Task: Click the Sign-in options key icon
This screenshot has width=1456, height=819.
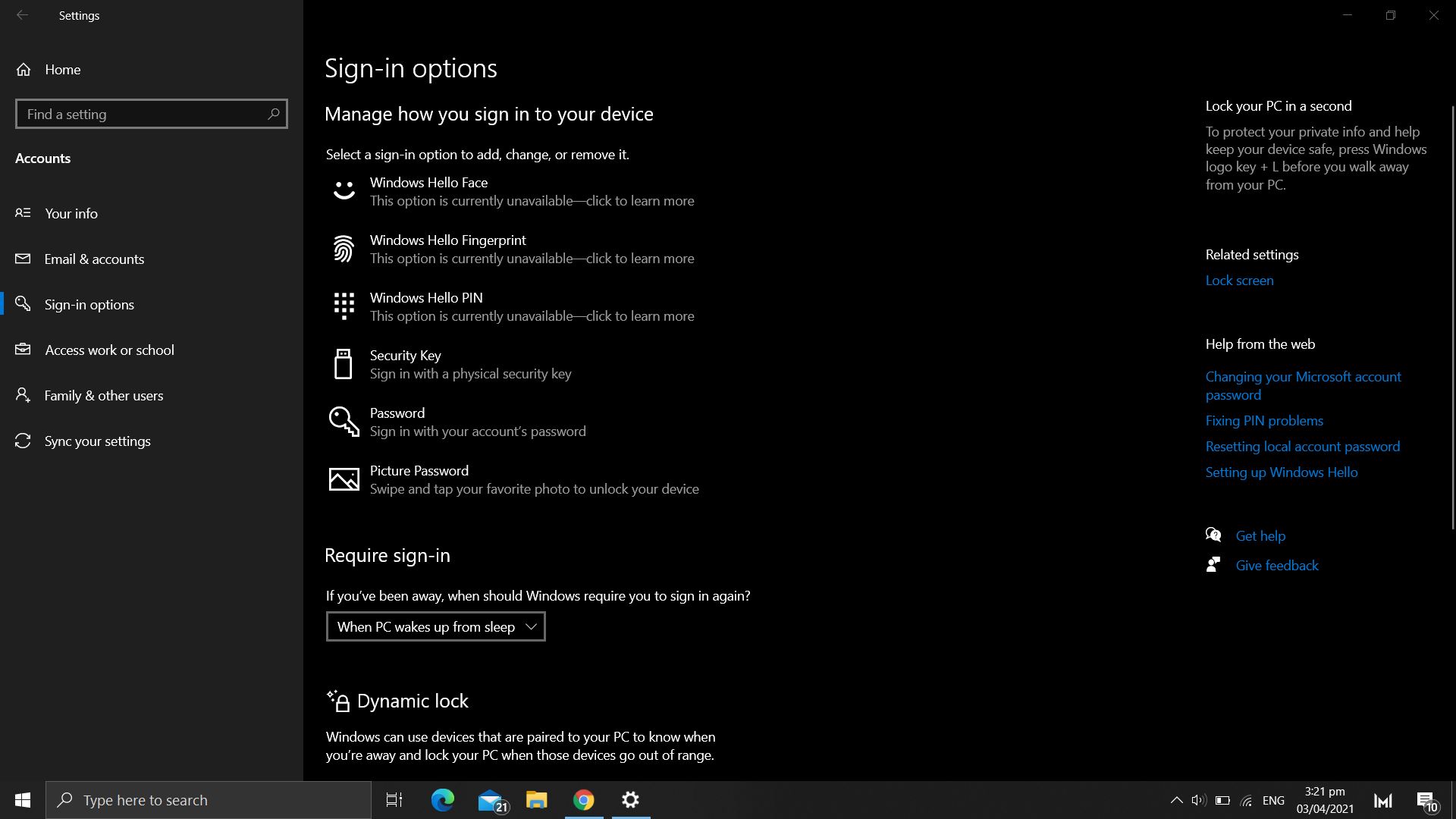Action: [23, 304]
